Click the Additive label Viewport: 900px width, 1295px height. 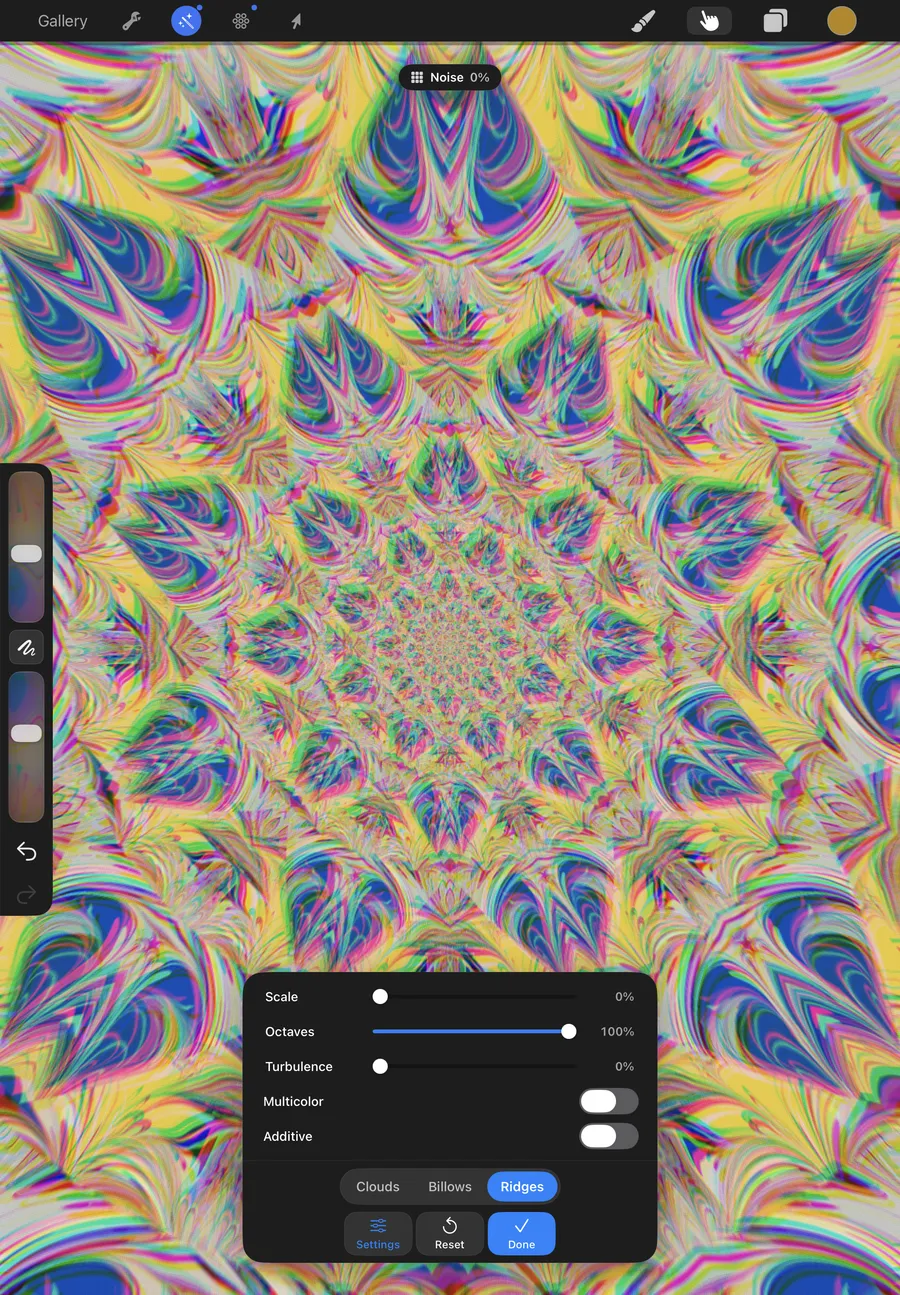[288, 1136]
